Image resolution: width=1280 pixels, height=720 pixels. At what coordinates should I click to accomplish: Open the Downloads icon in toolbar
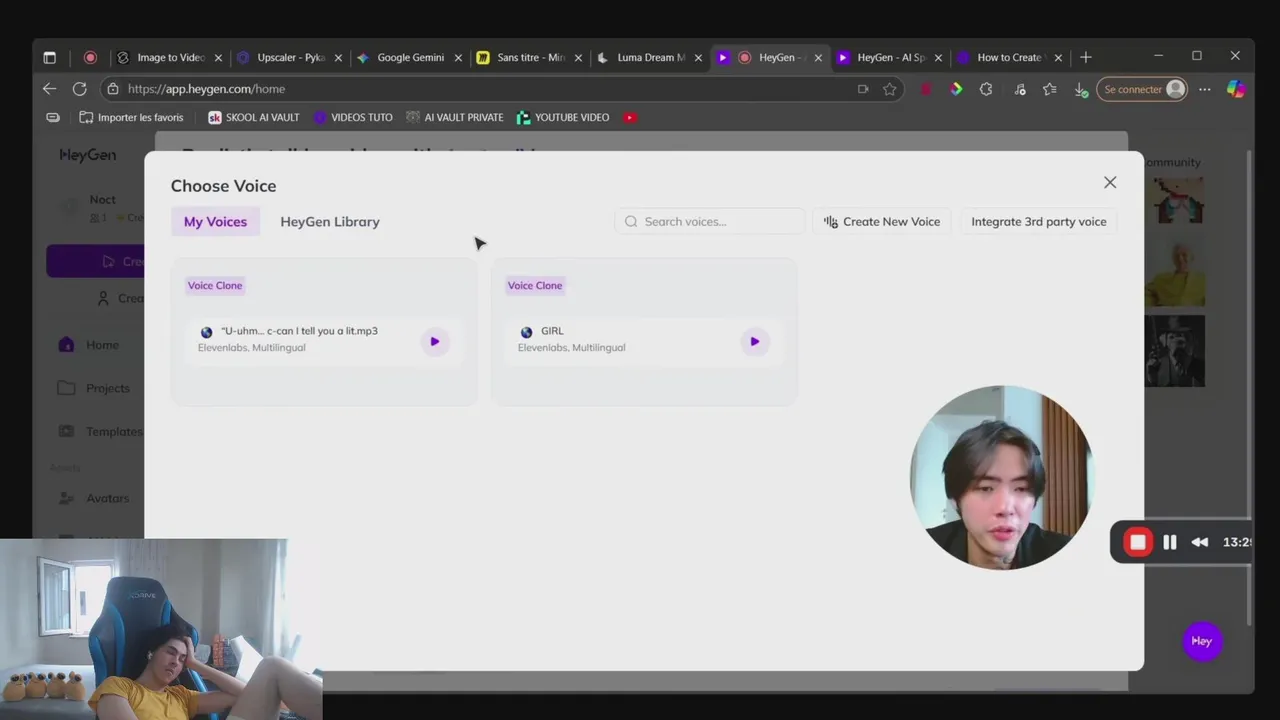[1080, 89]
